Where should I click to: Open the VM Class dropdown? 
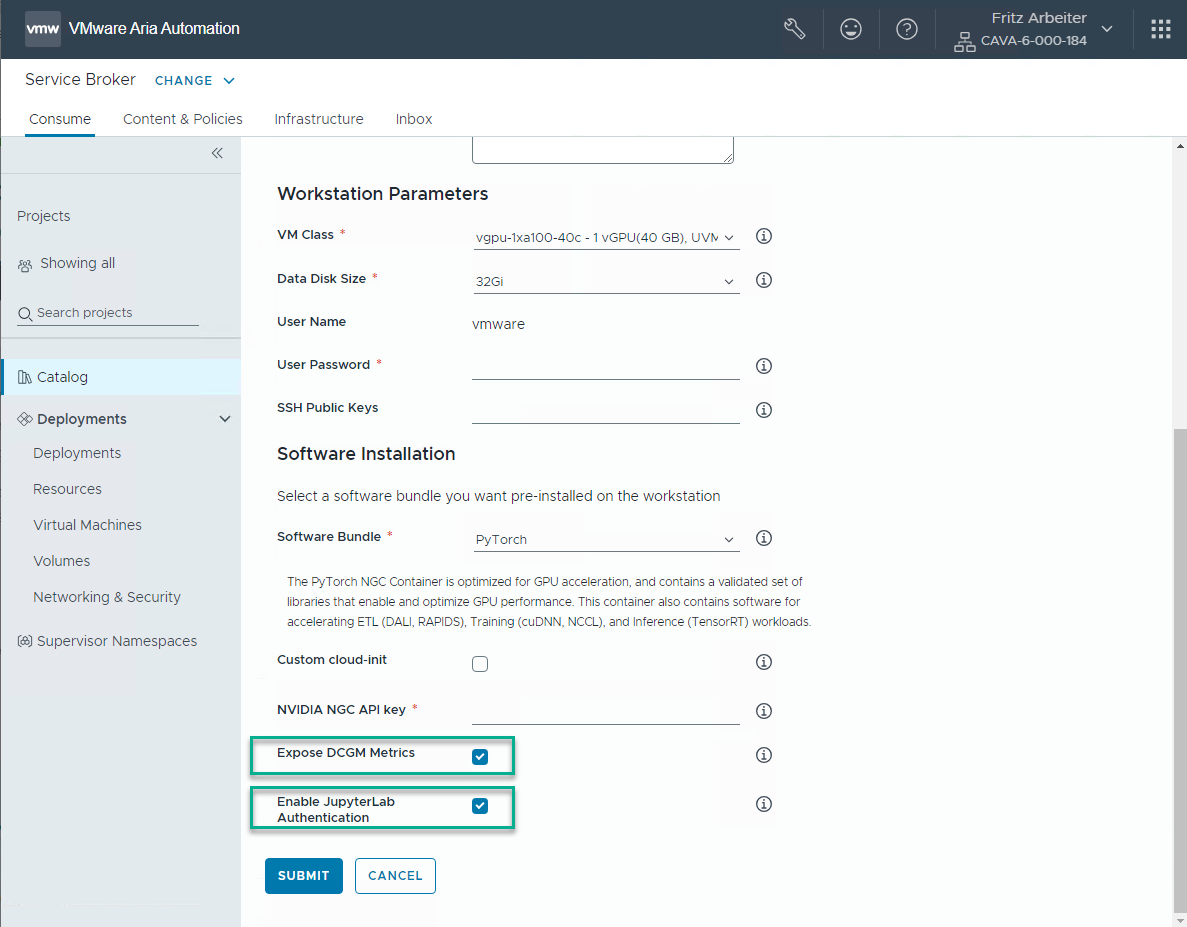606,238
